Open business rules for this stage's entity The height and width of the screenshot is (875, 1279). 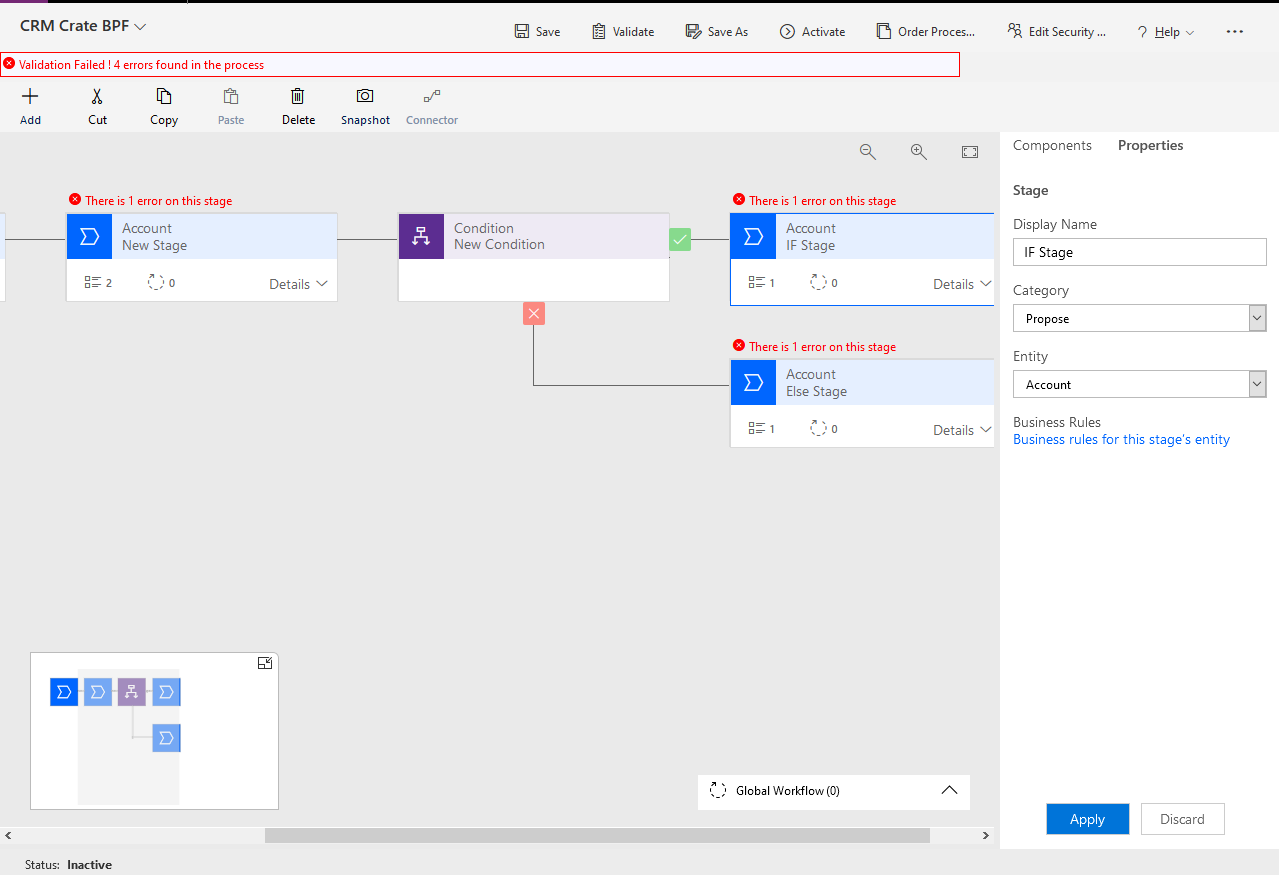(1121, 439)
